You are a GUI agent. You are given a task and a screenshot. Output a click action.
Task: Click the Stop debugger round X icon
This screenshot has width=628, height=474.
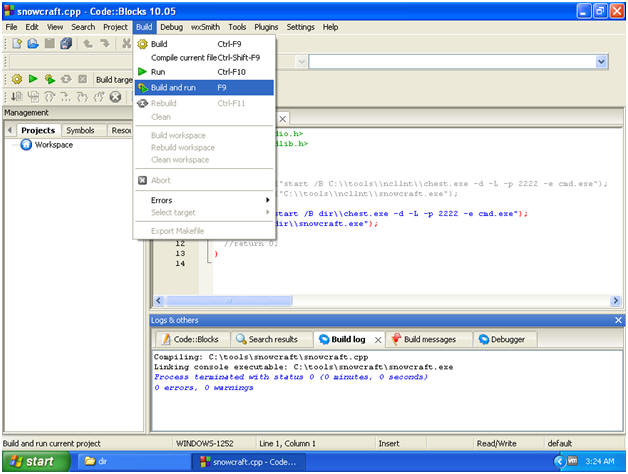(x=115, y=97)
